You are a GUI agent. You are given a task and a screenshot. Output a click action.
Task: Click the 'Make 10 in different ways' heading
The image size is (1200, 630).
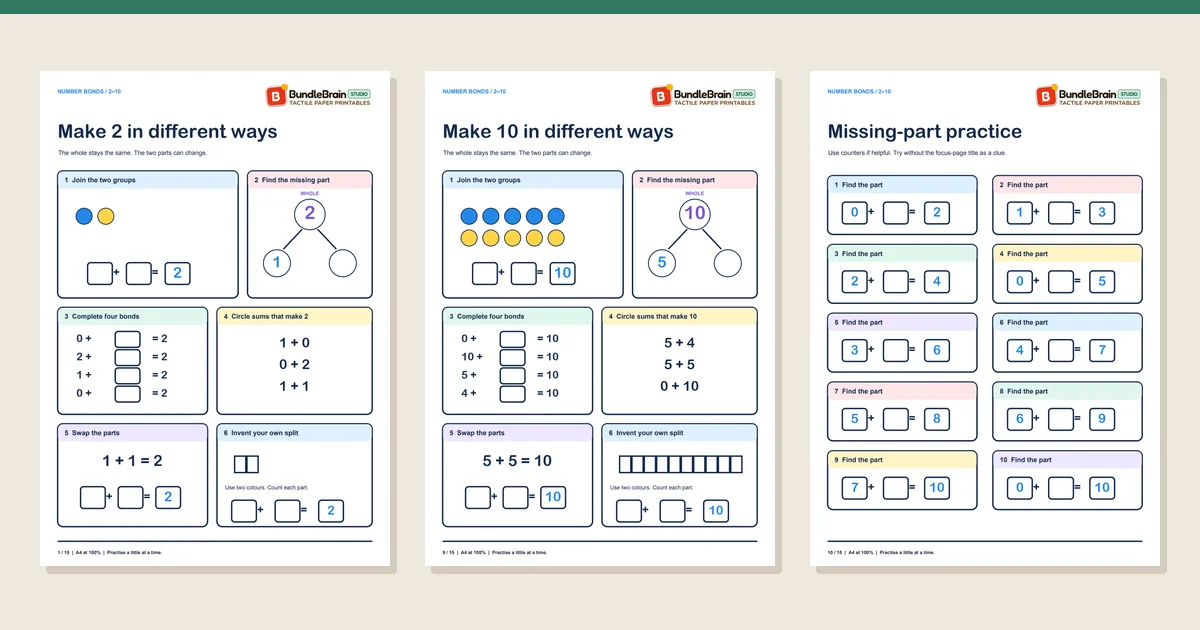pos(558,132)
